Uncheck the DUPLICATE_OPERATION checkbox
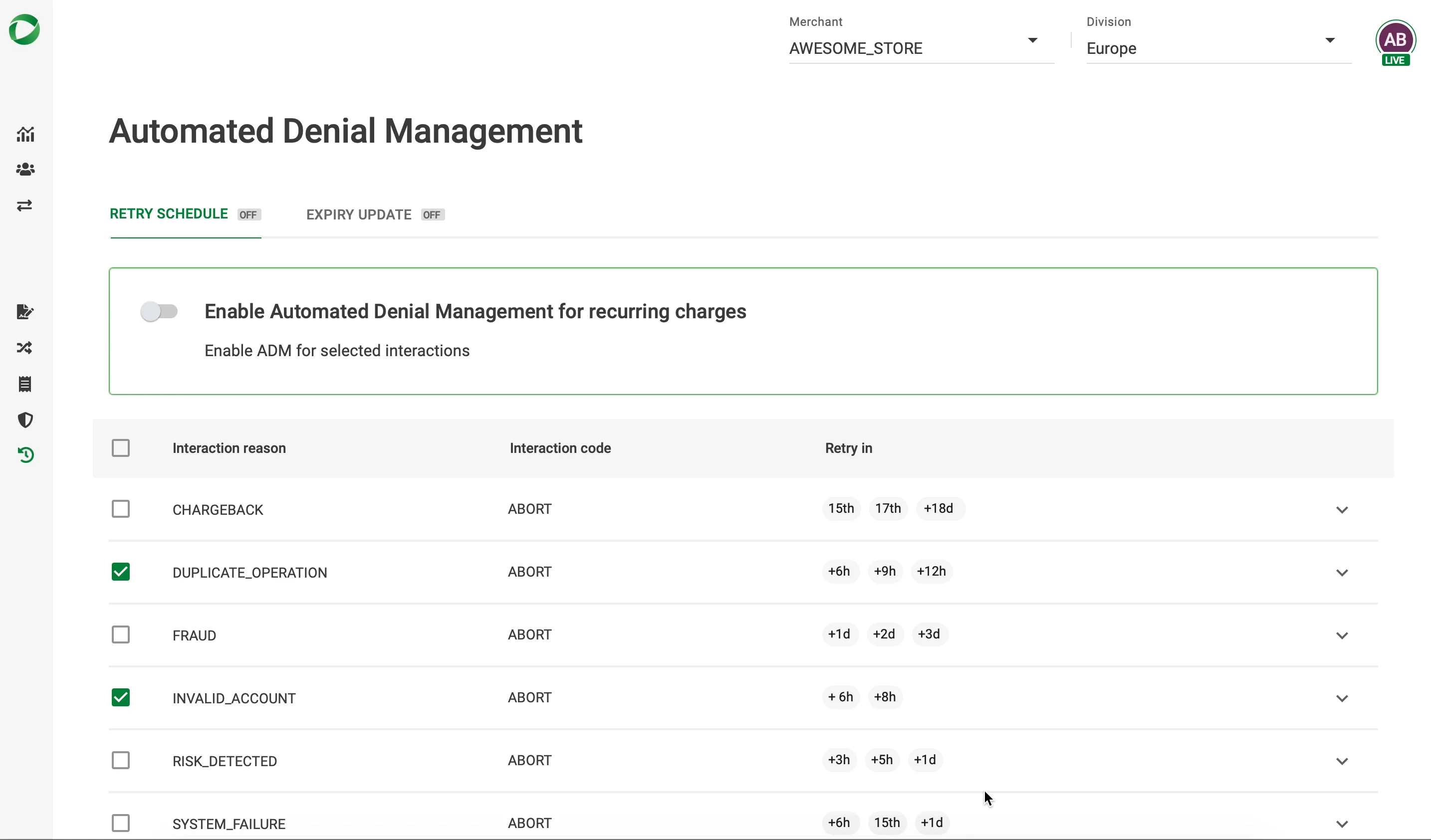Screen dimensions: 1431x840 (121, 572)
